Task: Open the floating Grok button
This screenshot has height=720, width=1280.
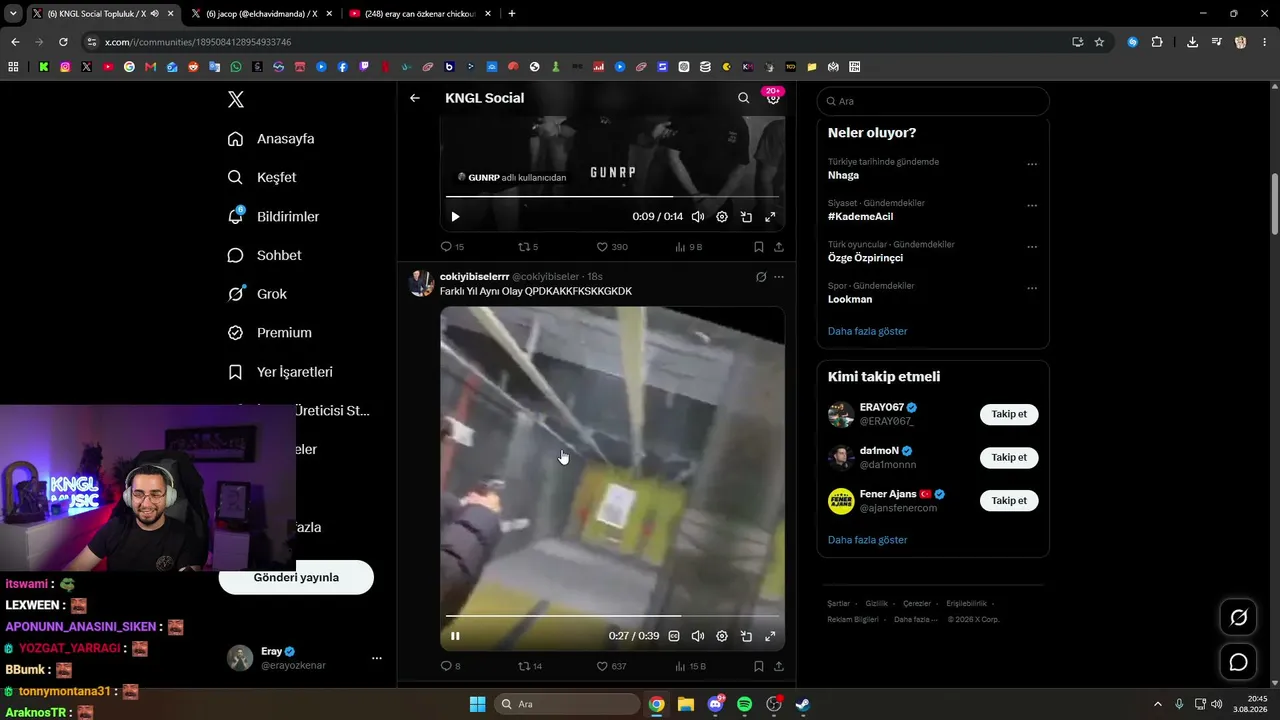Action: coord(1238,618)
